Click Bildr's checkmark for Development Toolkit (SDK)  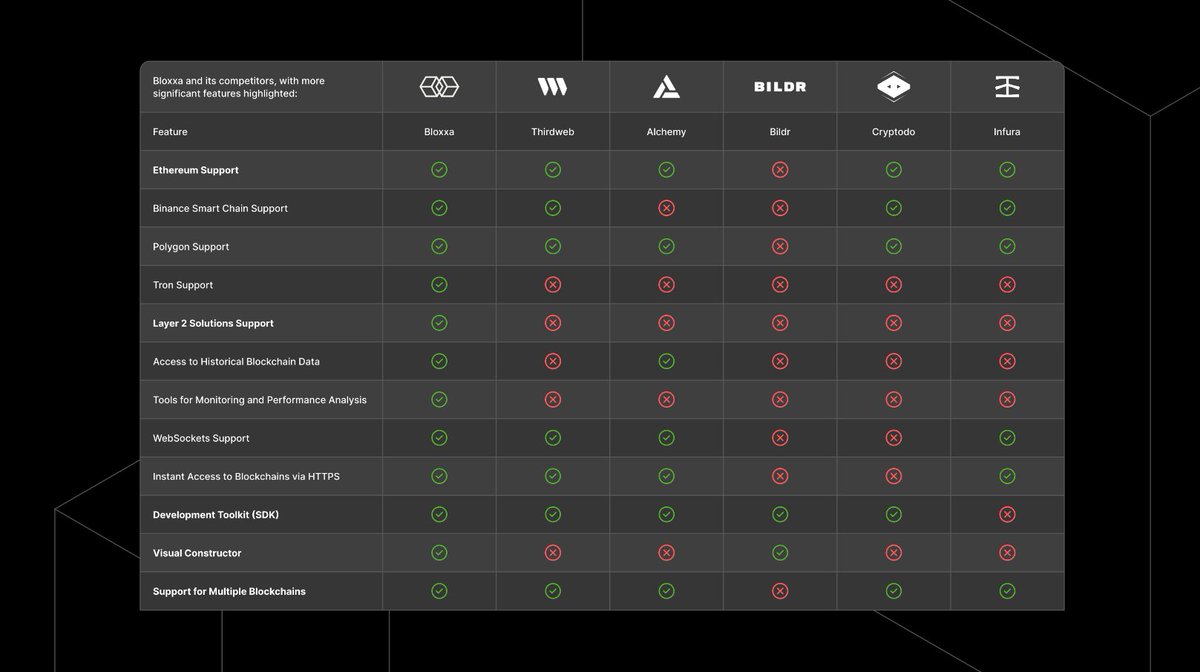pyautogui.click(x=780, y=514)
